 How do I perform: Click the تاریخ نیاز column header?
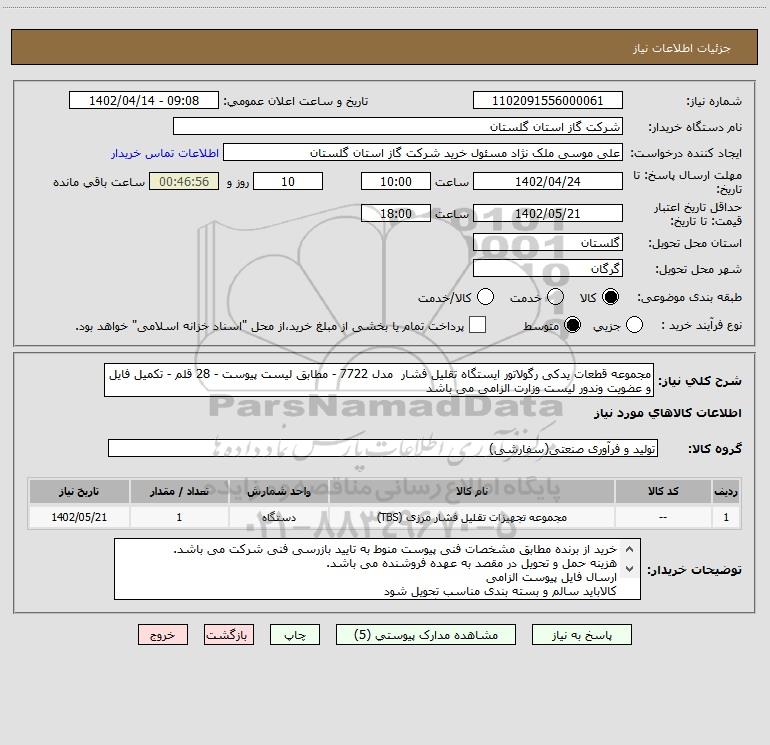pyautogui.click(x=79, y=491)
